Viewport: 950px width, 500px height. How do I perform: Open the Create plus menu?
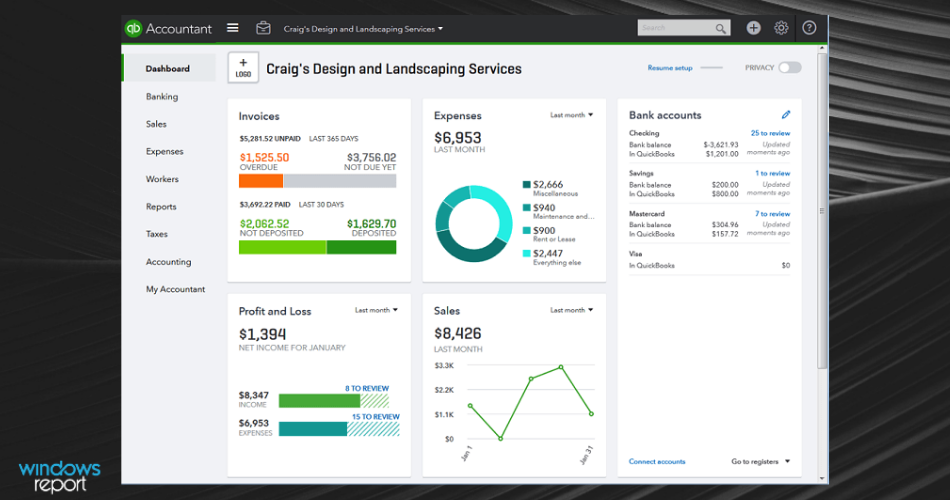(753, 28)
